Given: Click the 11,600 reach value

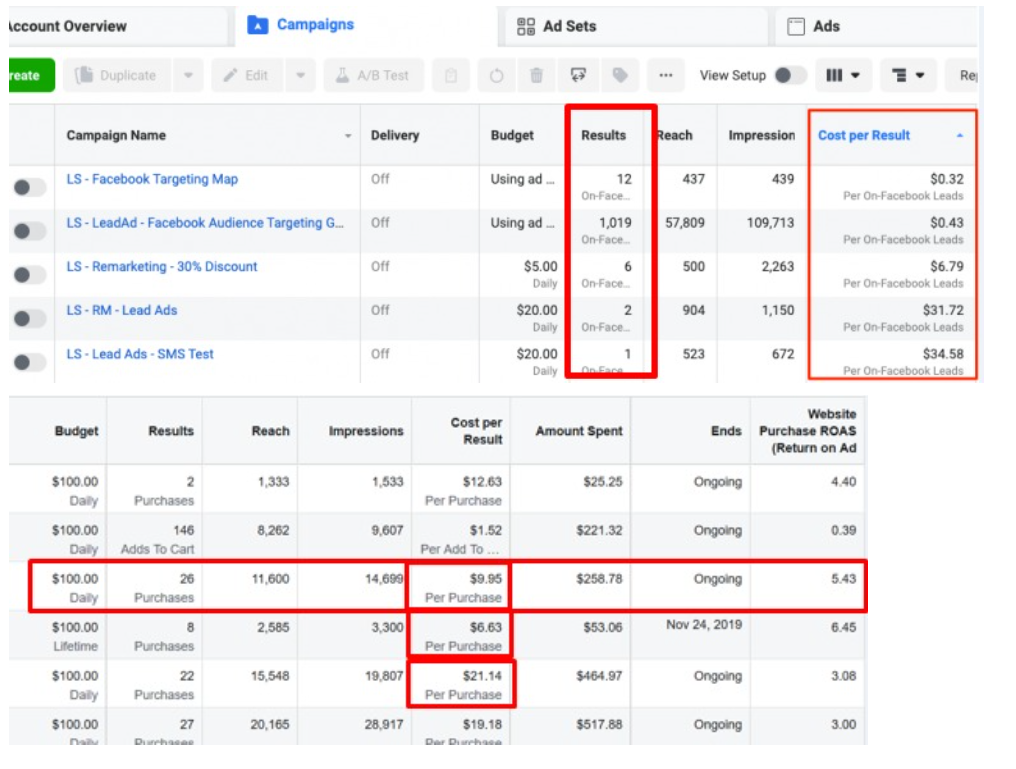Looking at the screenshot, I should point(270,579).
